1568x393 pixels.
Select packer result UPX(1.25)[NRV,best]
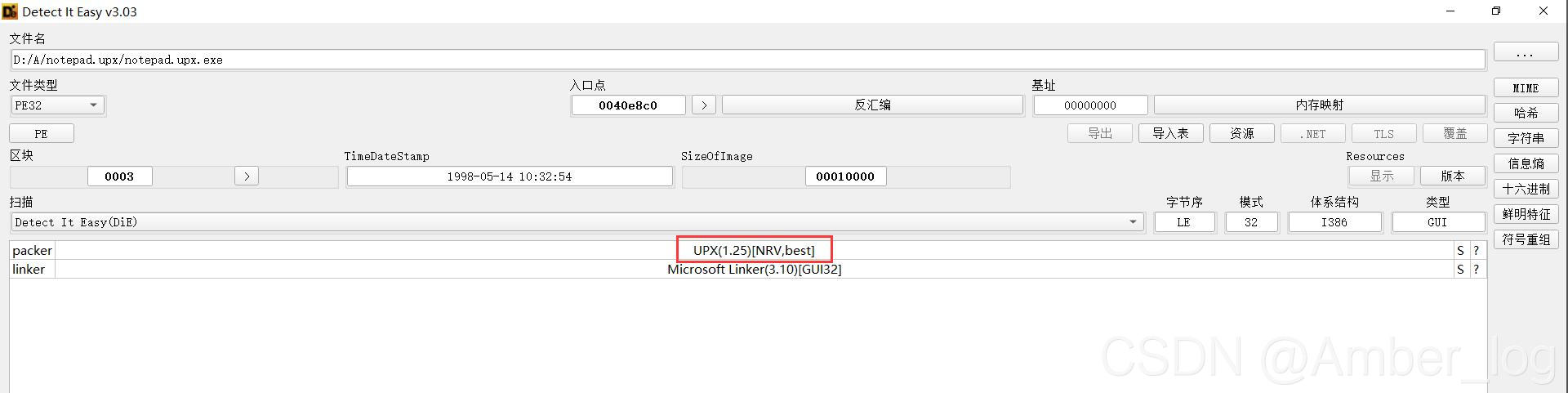(x=754, y=251)
